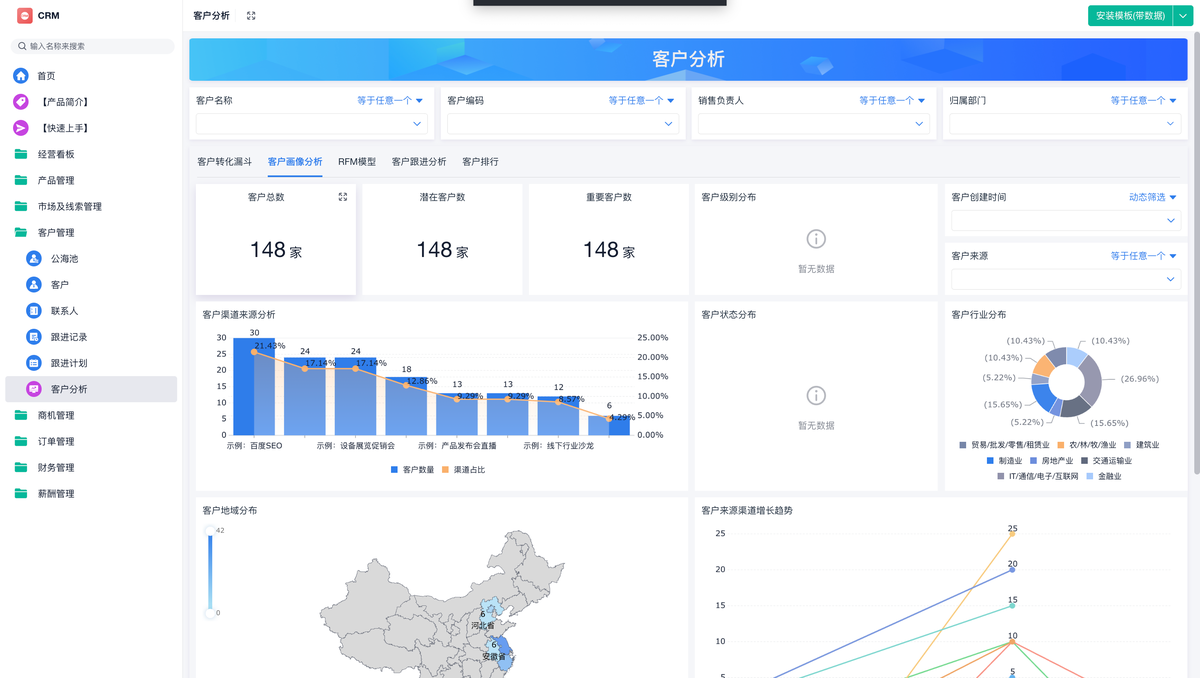Click 输入名称来搜索 search field
The image size is (1200, 678).
click(x=92, y=46)
